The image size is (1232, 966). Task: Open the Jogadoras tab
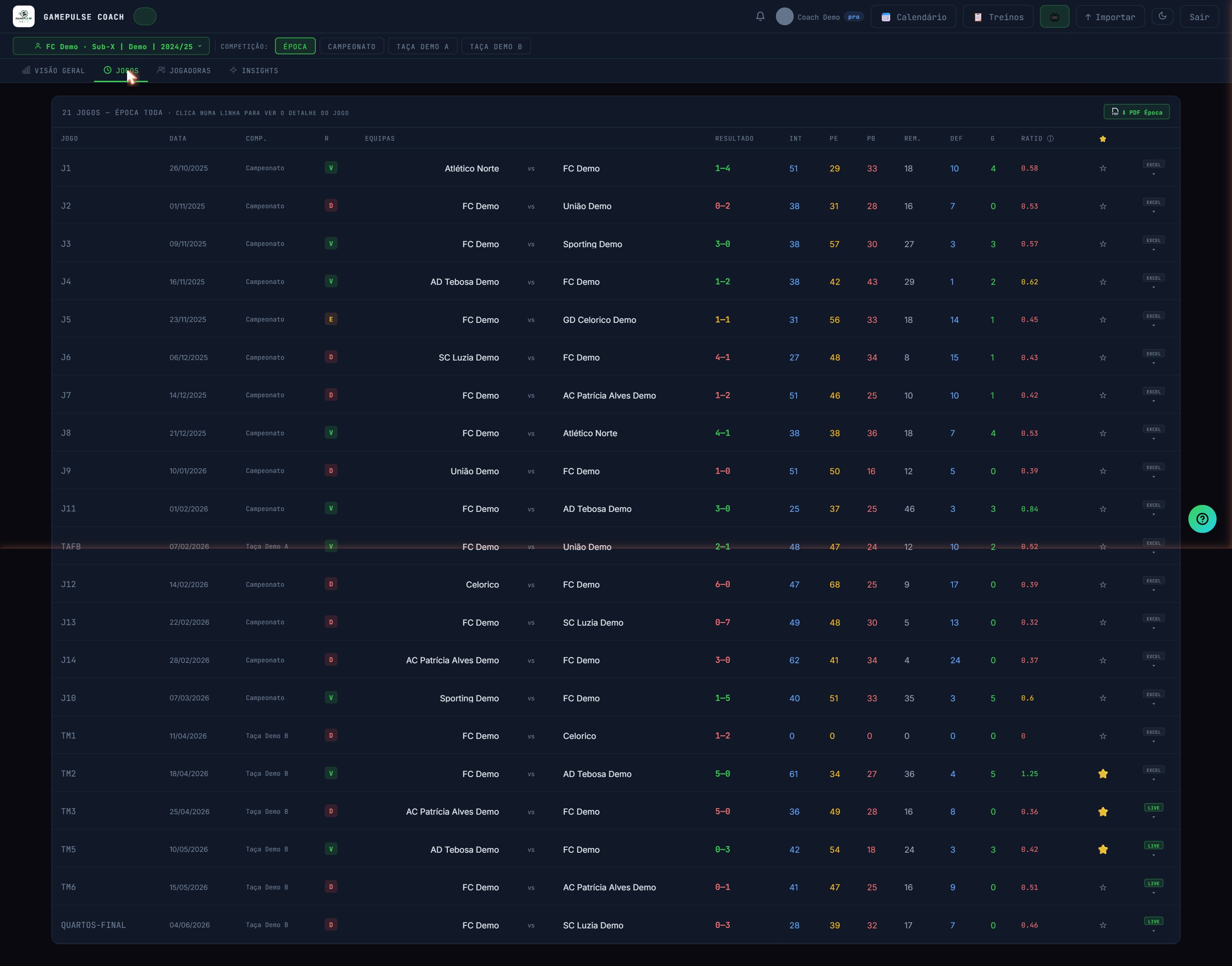click(184, 71)
